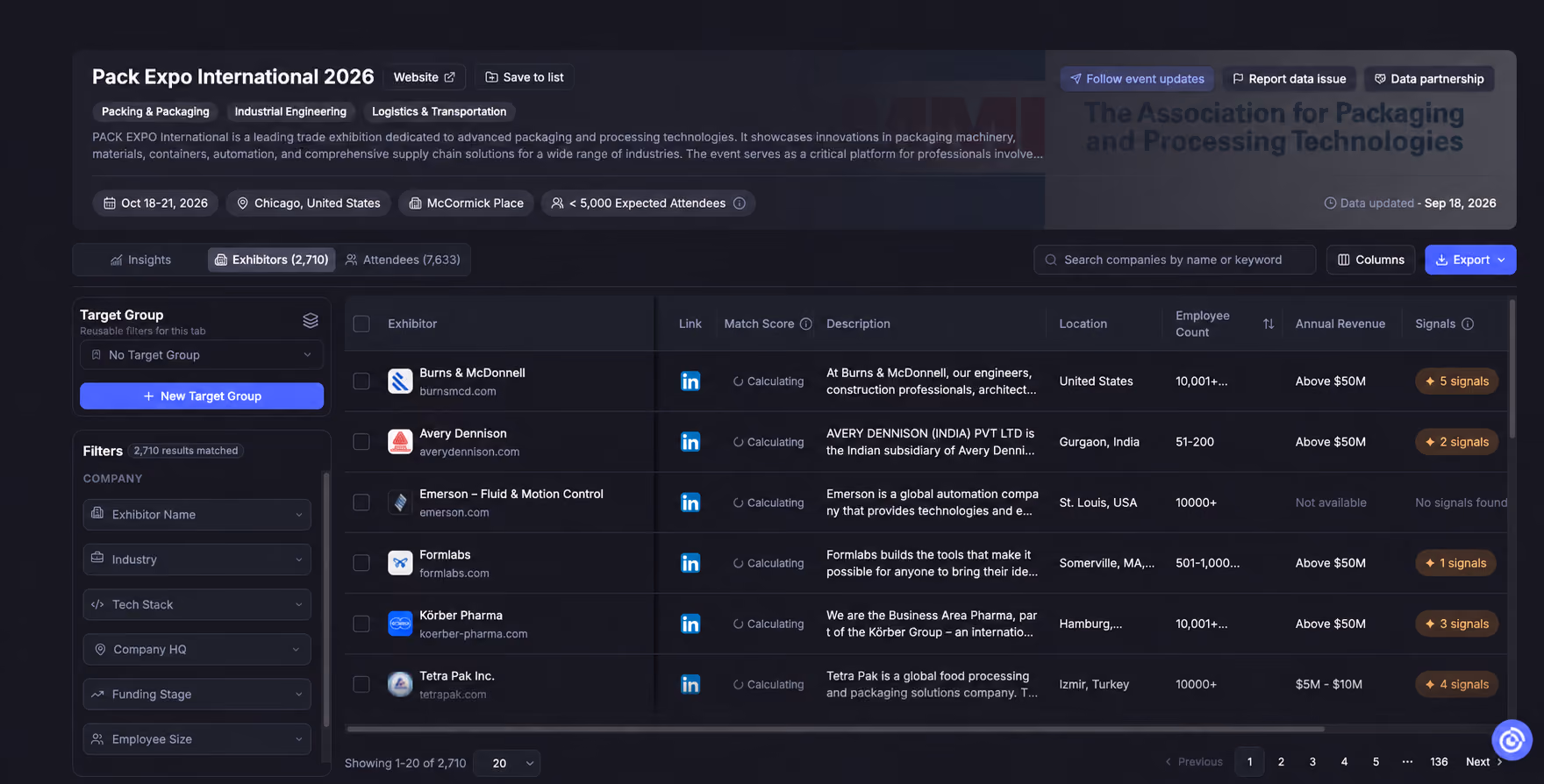This screenshot has width=1544, height=784.
Task: Open the No Target Group dropdown
Action: [x=202, y=355]
